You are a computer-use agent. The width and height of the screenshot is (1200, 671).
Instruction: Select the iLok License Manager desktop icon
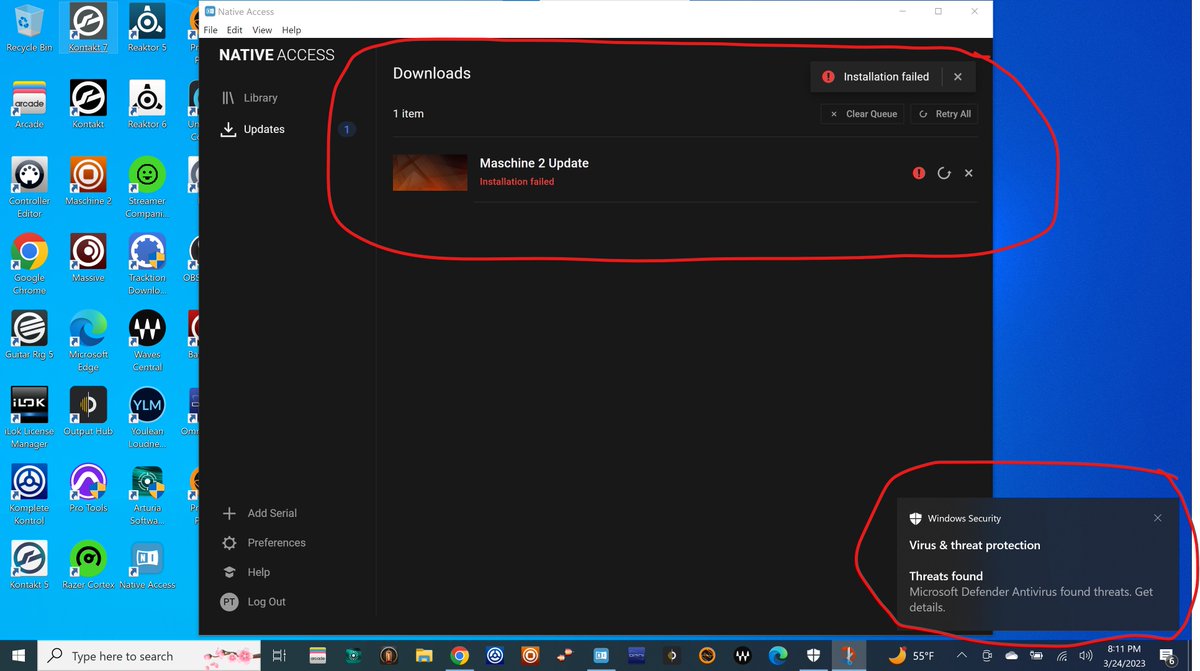pos(29,418)
